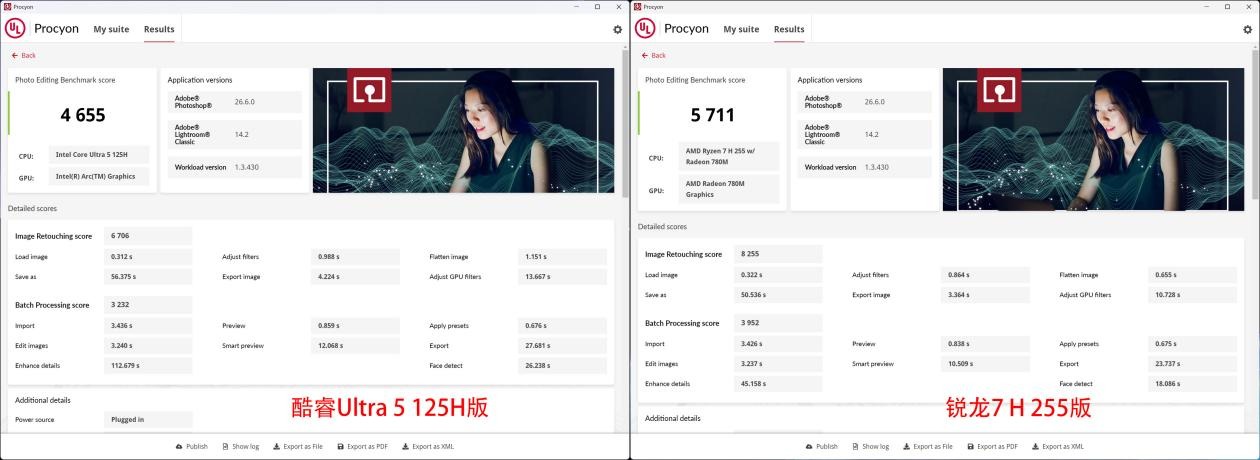Click Flatten image value 1.151 s

coord(562,257)
